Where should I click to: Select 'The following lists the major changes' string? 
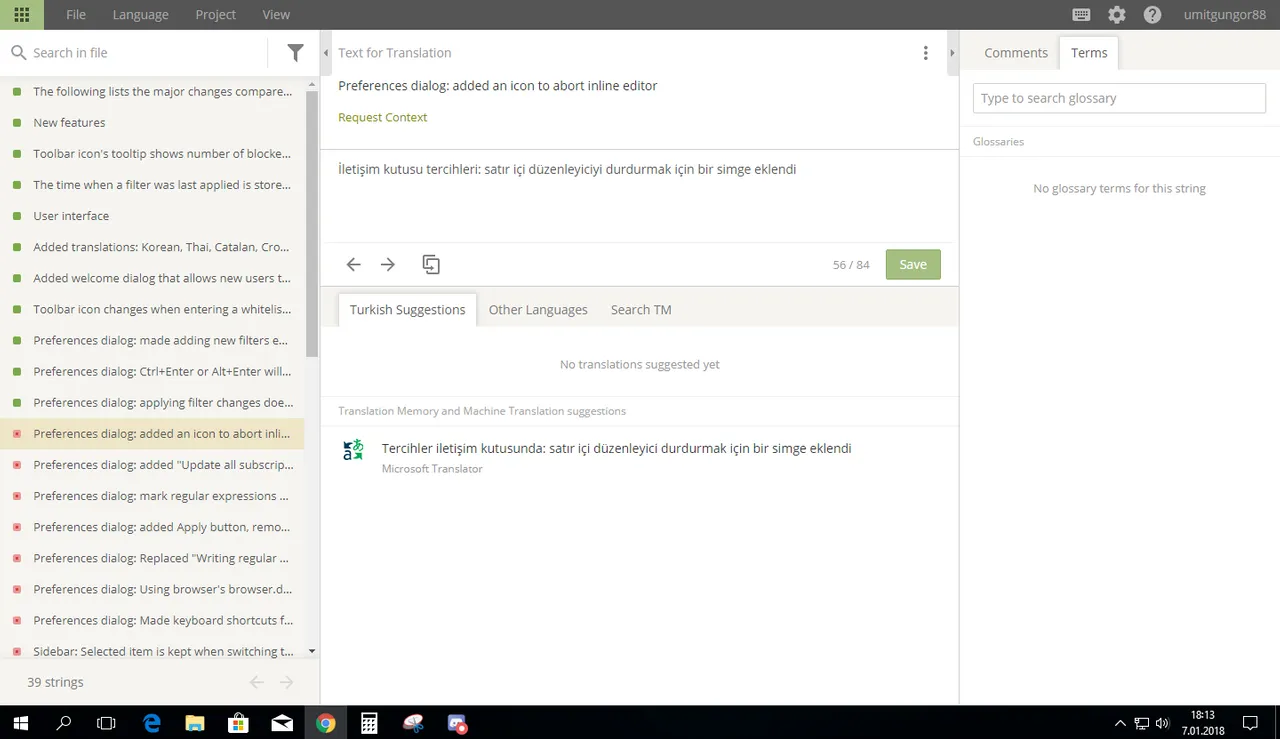(x=152, y=92)
